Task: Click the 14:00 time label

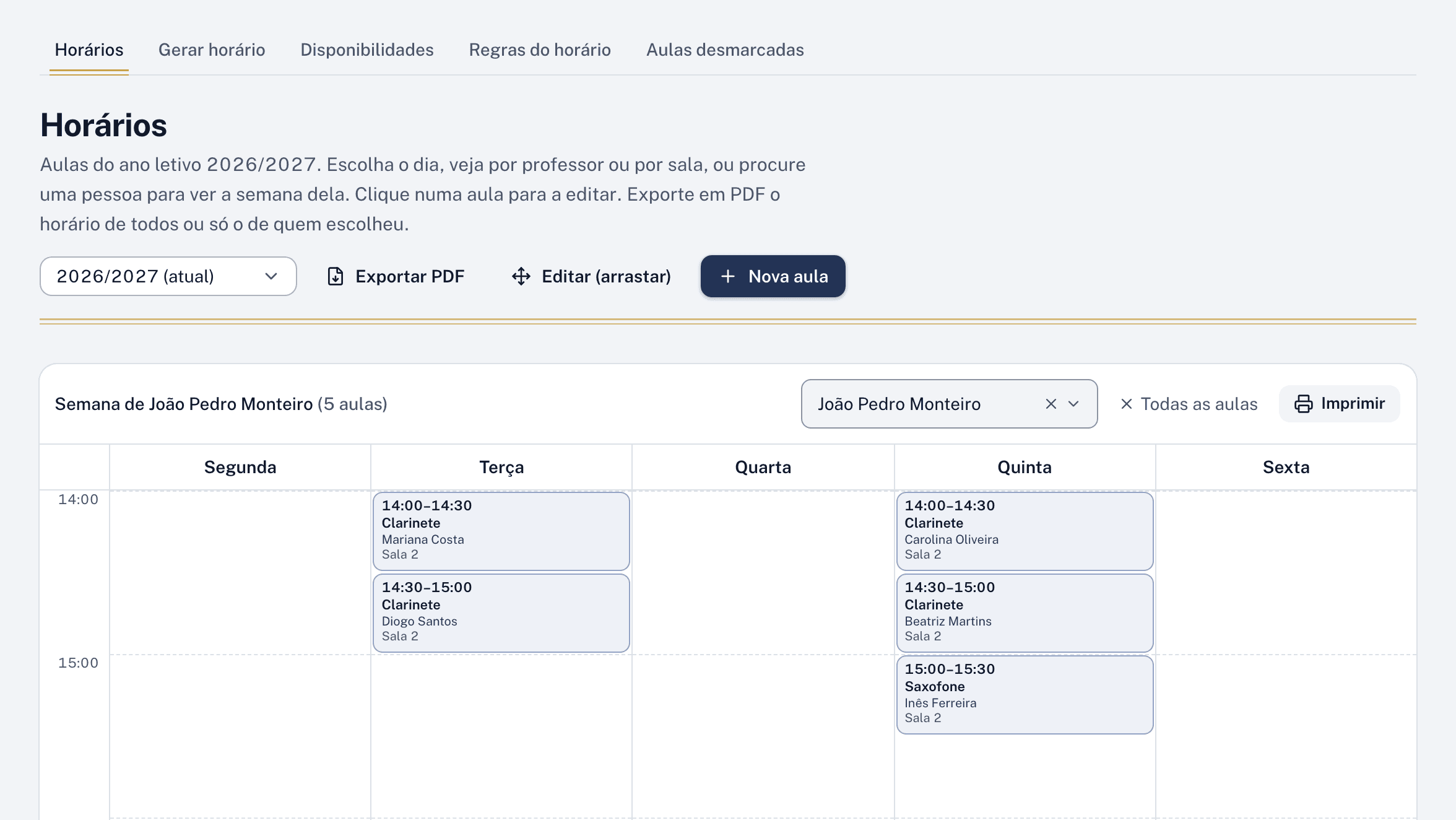Action: [78, 499]
